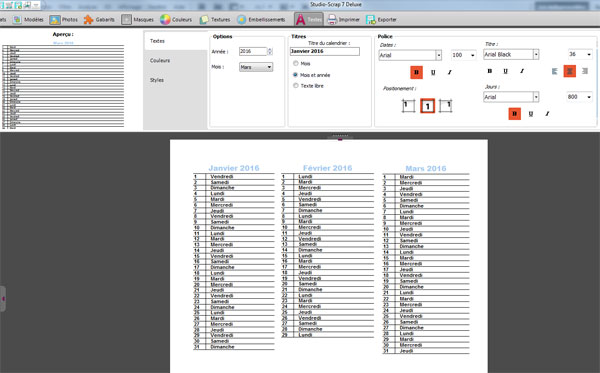The height and width of the screenshot is (373, 600).
Task: Click the Titre du calendrier text field
Action: pyautogui.click(x=324, y=51)
